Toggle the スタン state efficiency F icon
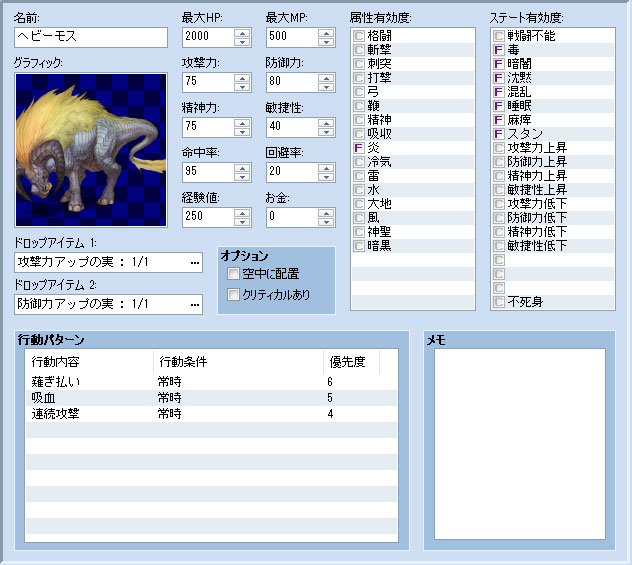 [499, 133]
